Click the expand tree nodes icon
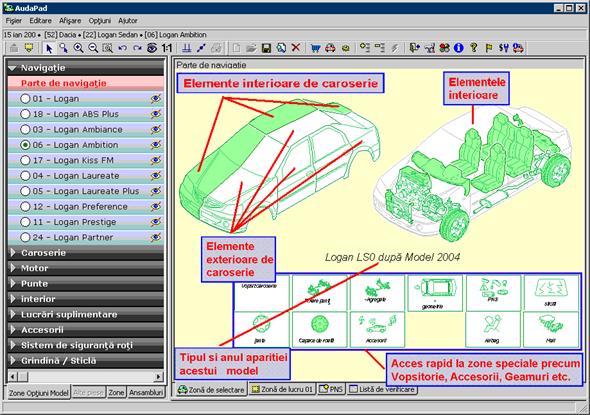590x415 pixels. point(365,48)
